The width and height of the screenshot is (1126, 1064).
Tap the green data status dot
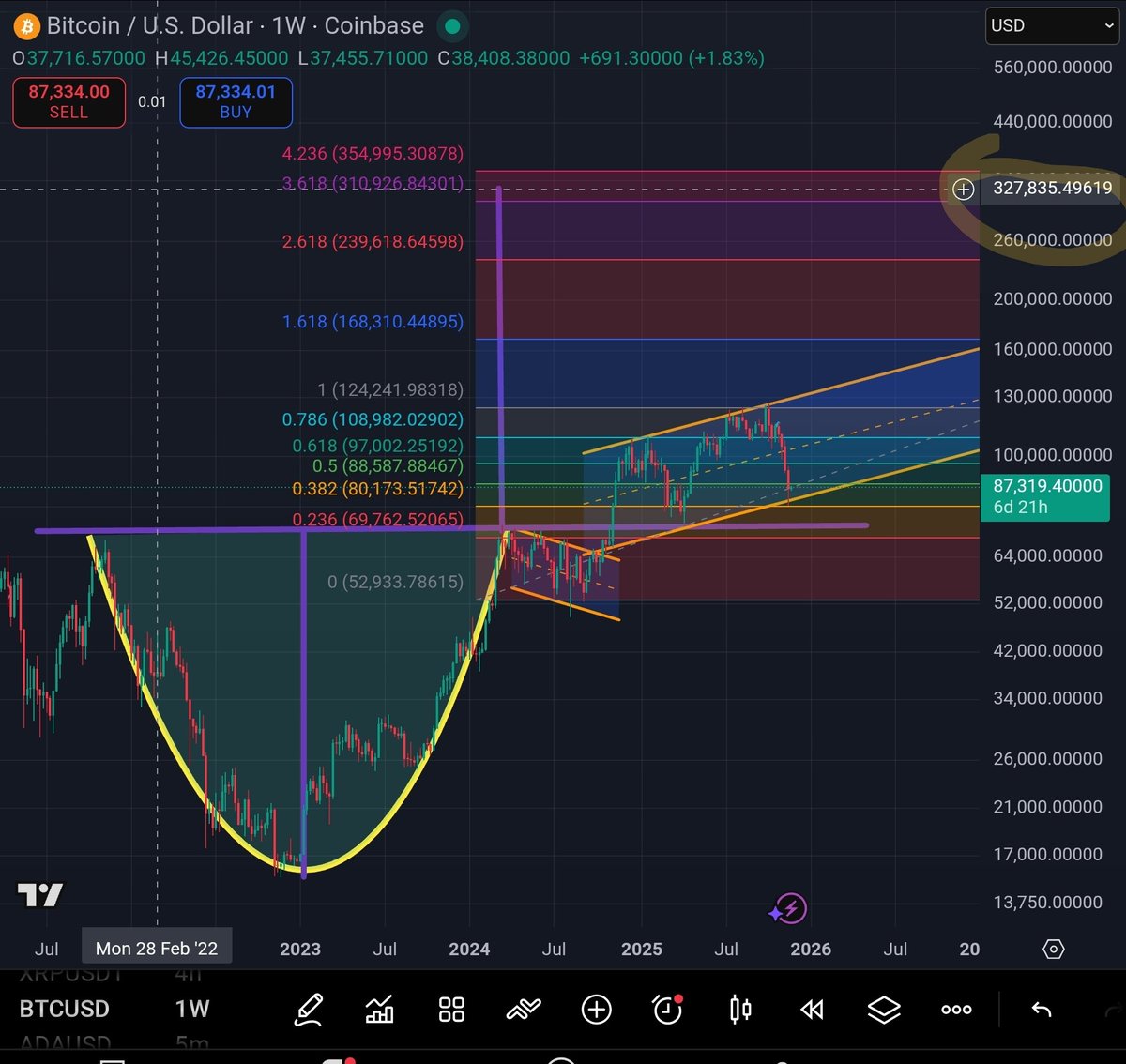451,26
